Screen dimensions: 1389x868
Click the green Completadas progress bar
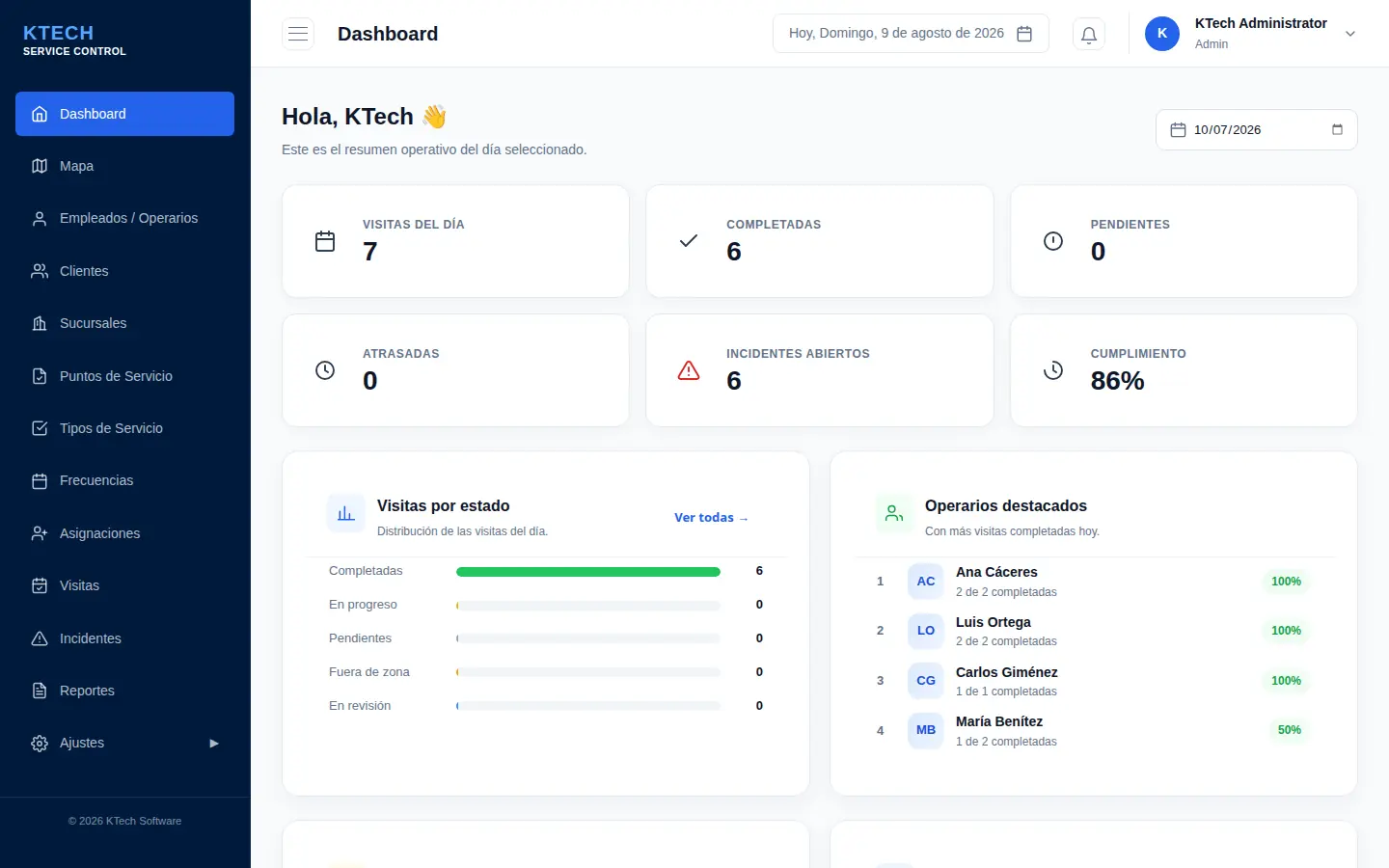click(x=588, y=572)
